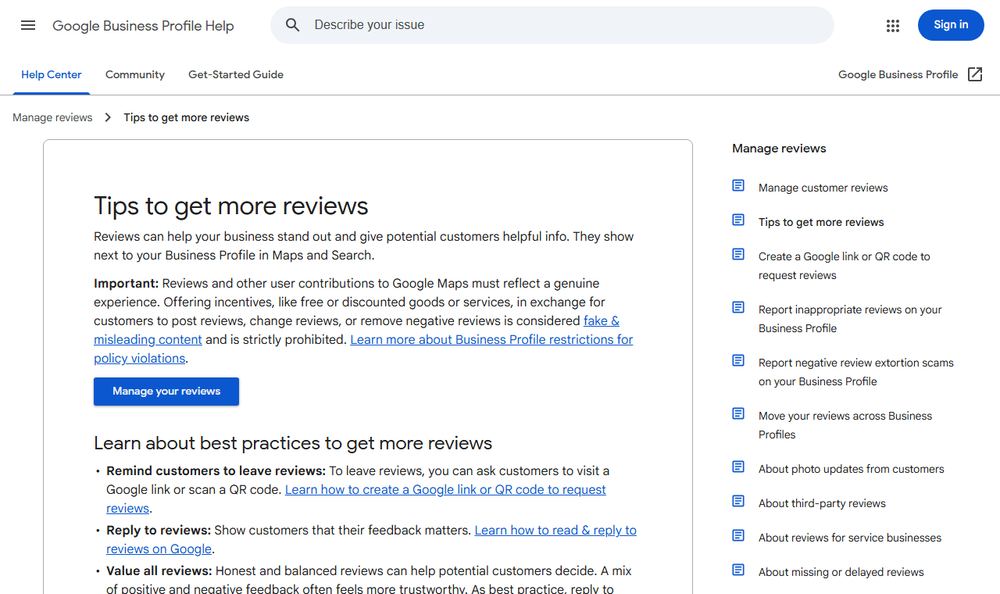Open Report negative review extortion scams article

[856, 371]
